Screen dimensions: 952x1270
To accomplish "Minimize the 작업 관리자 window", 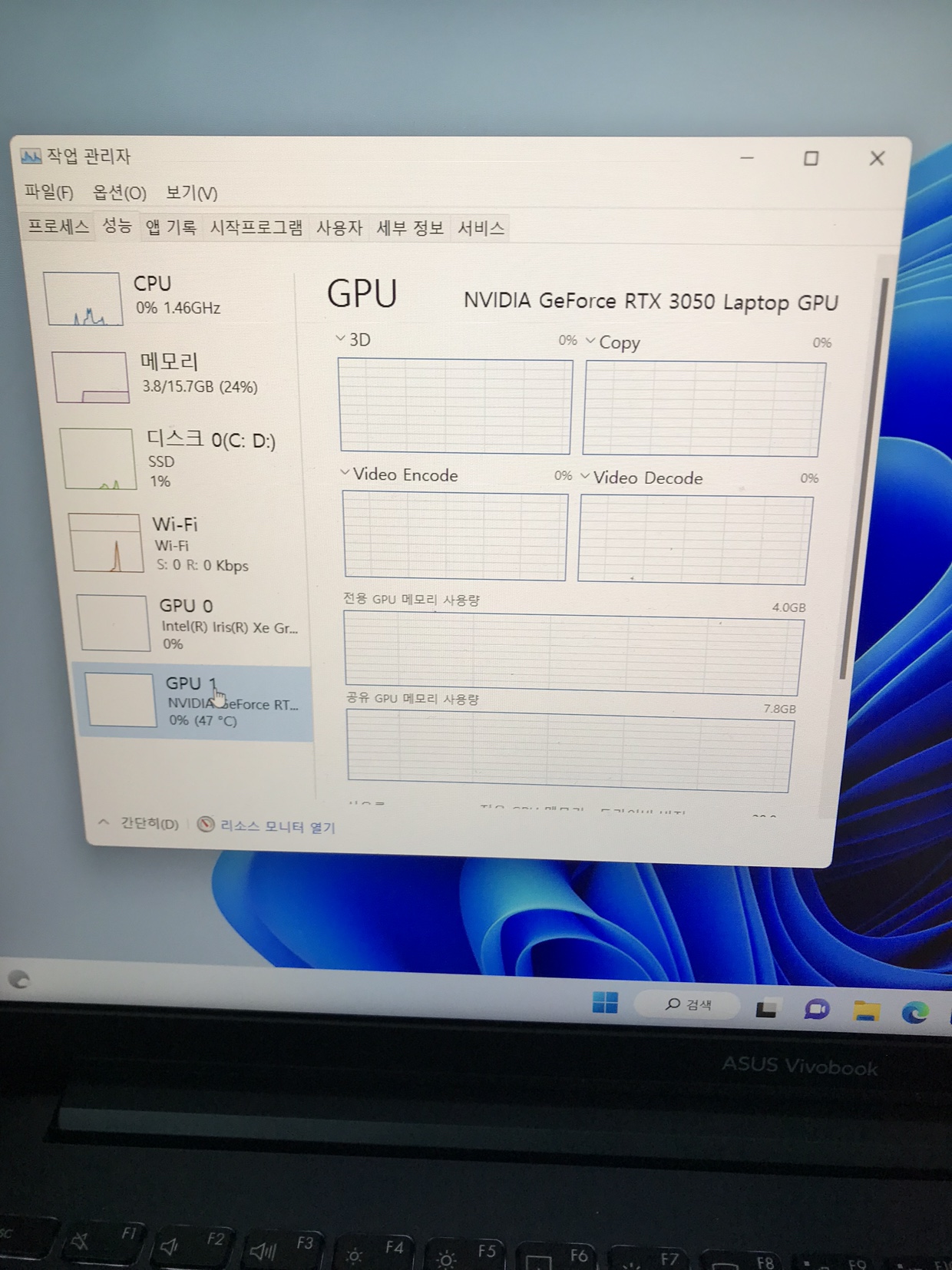I will pos(747,157).
